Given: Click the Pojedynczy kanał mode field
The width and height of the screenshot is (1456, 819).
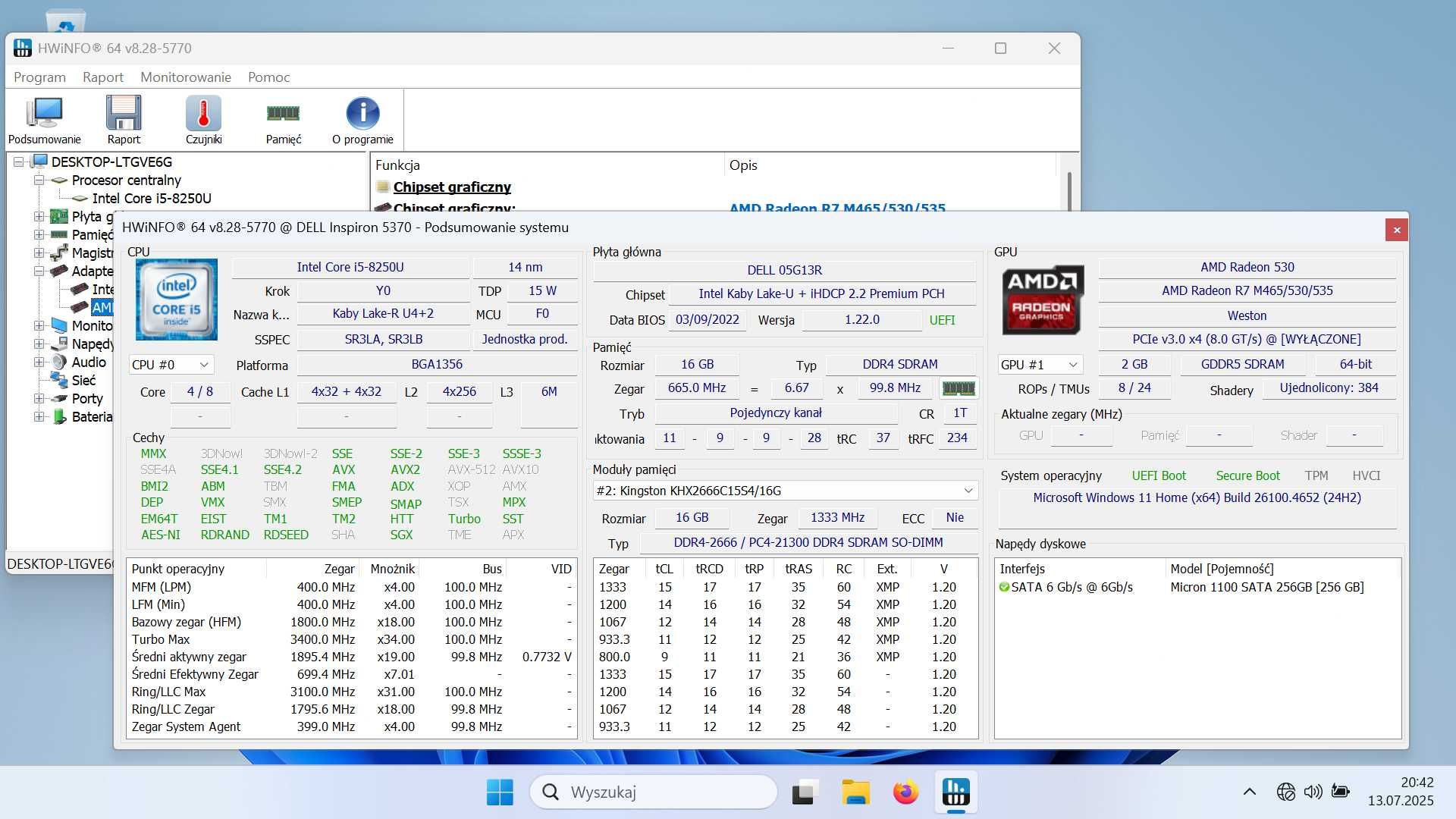Looking at the screenshot, I should click(776, 413).
